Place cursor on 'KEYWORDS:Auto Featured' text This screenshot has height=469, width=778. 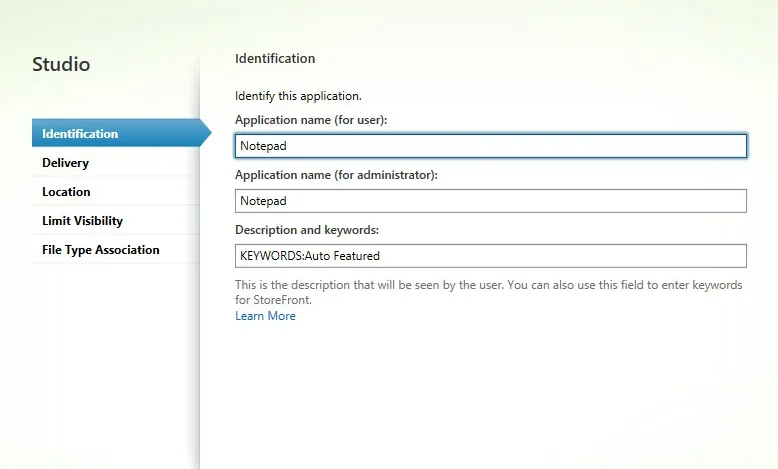coord(310,256)
